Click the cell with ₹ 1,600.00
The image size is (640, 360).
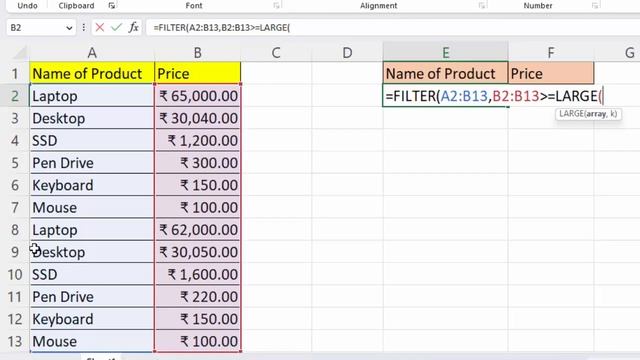pos(198,274)
